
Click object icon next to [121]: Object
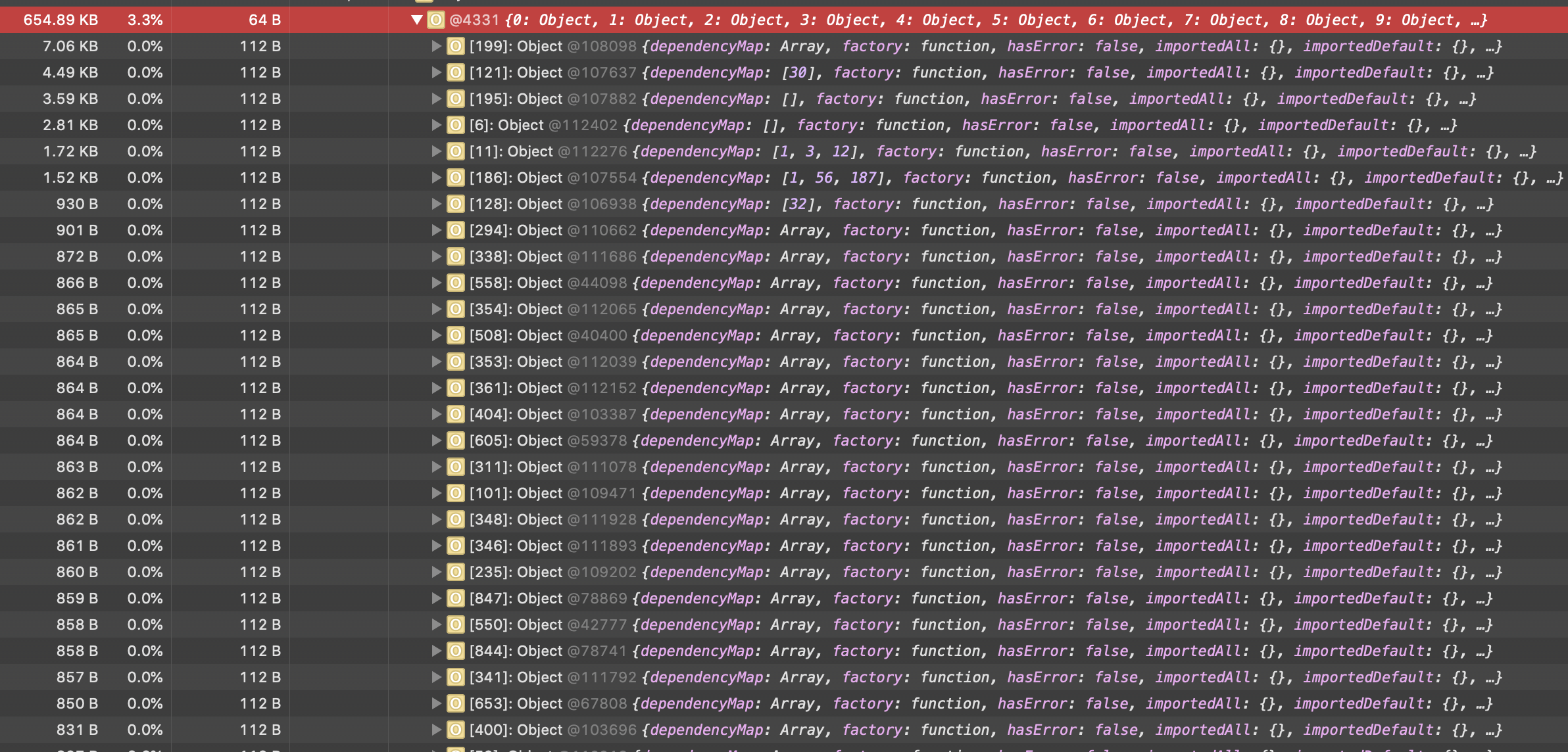[456, 72]
